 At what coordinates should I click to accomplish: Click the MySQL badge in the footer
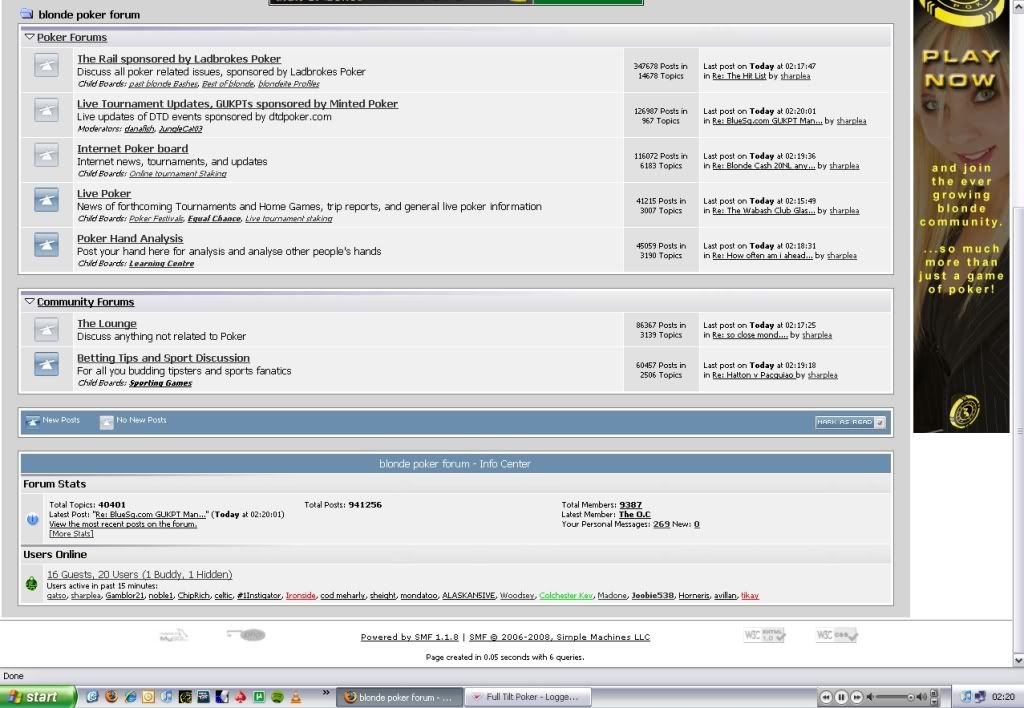[174, 635]
